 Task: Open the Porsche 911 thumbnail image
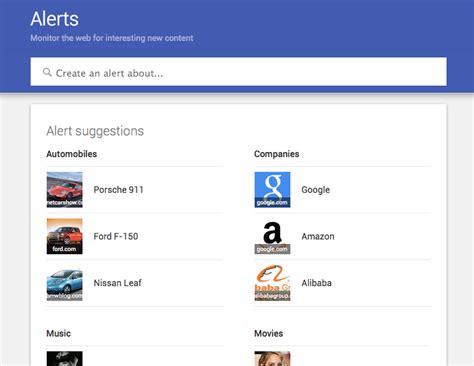[64, 190]
